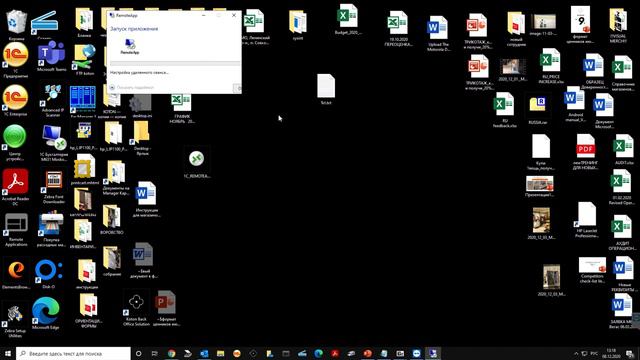
Task: Open Outlook from the taskbar
Action: tap(204, 353)
